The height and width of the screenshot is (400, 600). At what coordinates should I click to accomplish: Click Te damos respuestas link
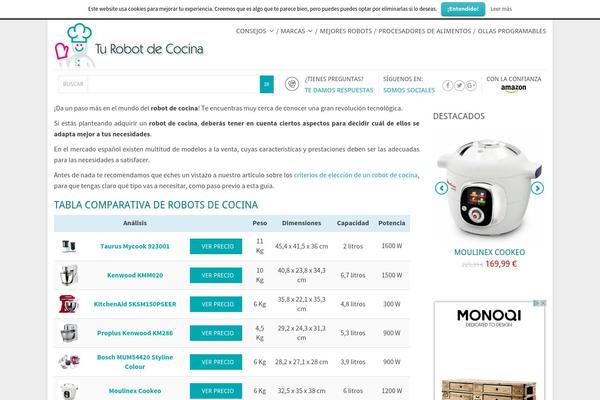339,90
